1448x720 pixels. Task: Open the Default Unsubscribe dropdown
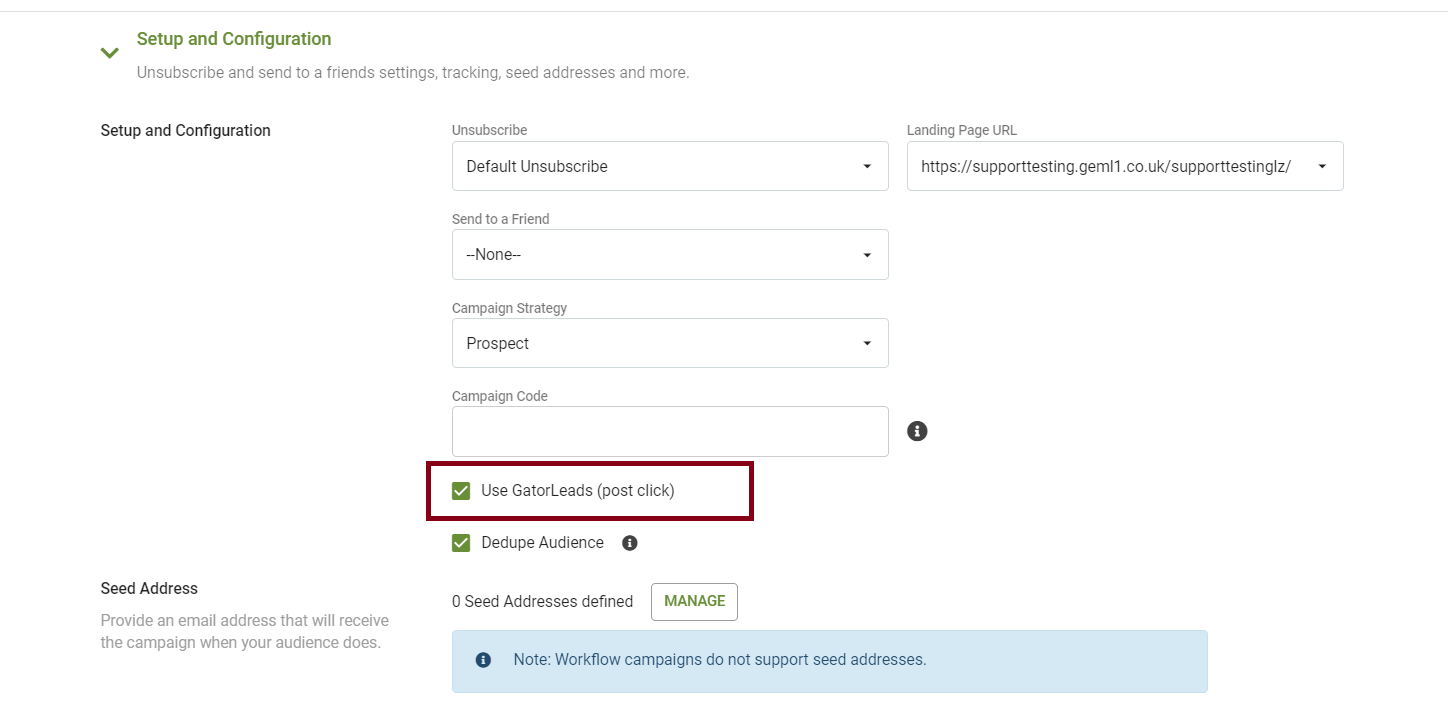click(x=670, y=166)
